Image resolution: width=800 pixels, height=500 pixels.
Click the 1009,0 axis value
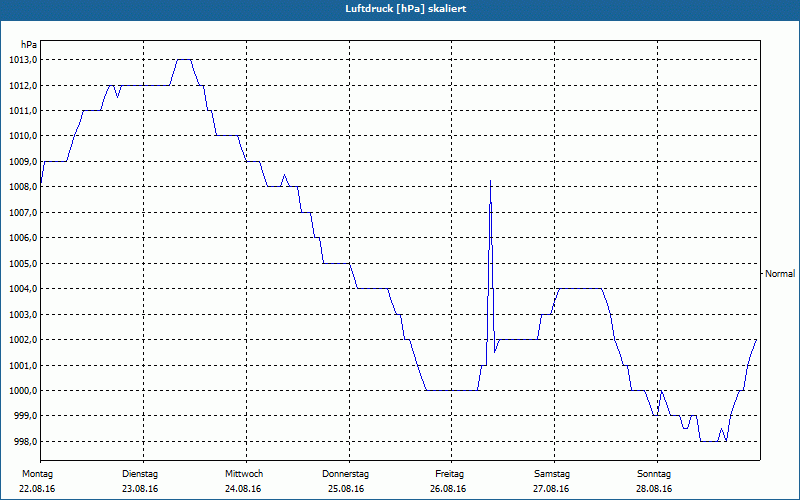click(23, 162)
